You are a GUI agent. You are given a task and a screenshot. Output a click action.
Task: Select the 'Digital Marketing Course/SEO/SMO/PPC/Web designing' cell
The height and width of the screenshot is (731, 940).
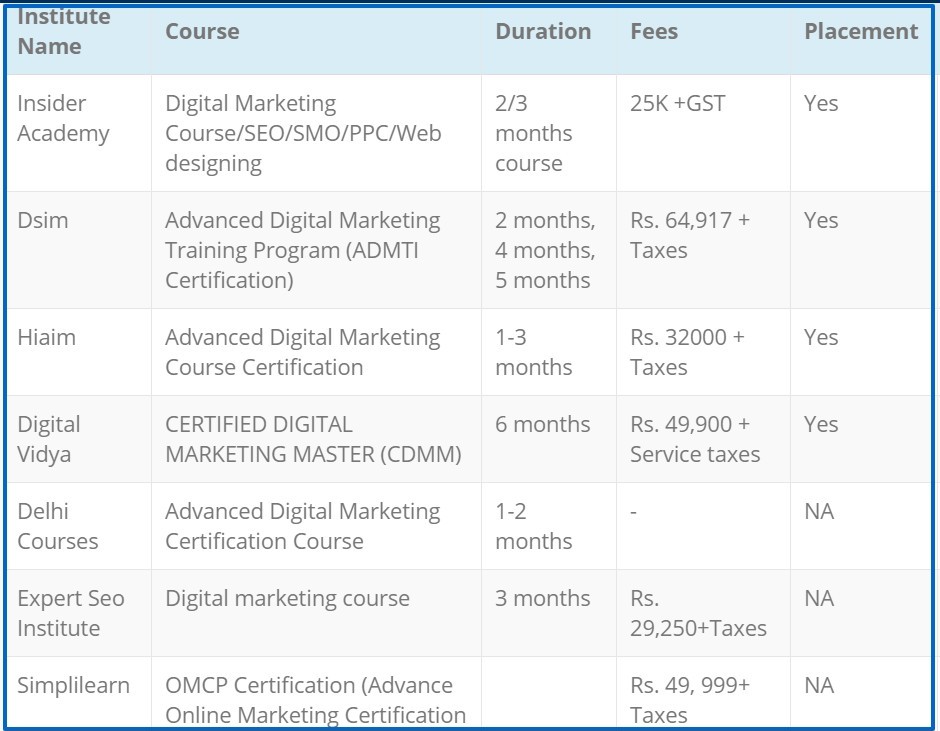click(317, 133)
